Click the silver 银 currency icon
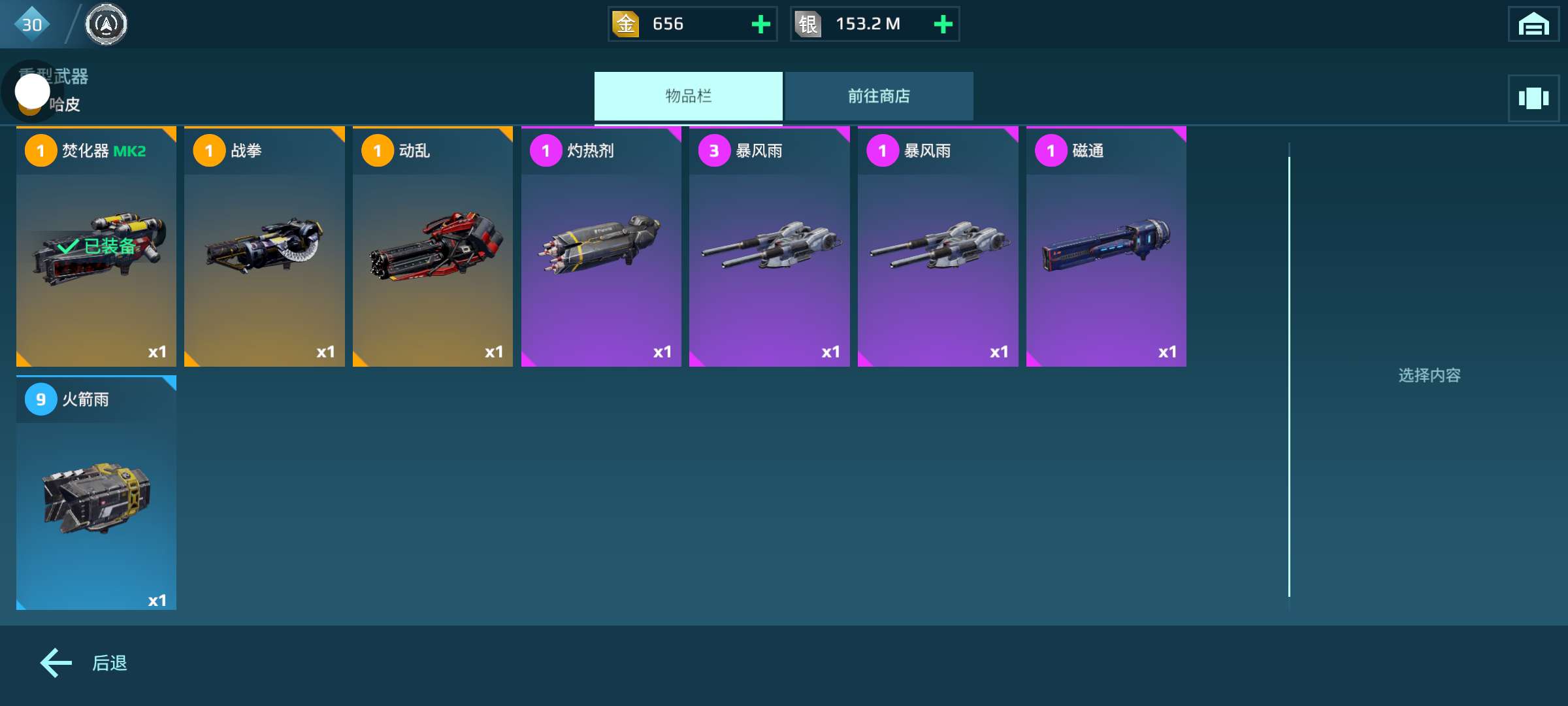The image size is (1568, 706). pos(808,24)
